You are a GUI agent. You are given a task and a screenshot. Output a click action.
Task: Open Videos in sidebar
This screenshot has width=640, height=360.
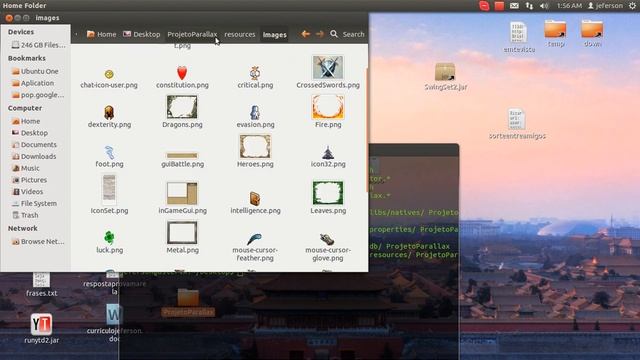point(27,191)
